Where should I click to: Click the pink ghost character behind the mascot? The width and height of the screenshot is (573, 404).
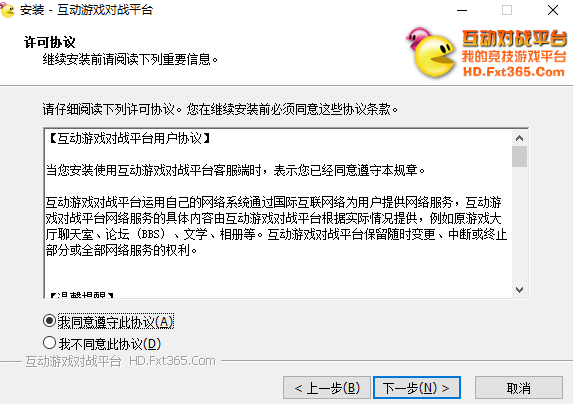click(417, 37)
